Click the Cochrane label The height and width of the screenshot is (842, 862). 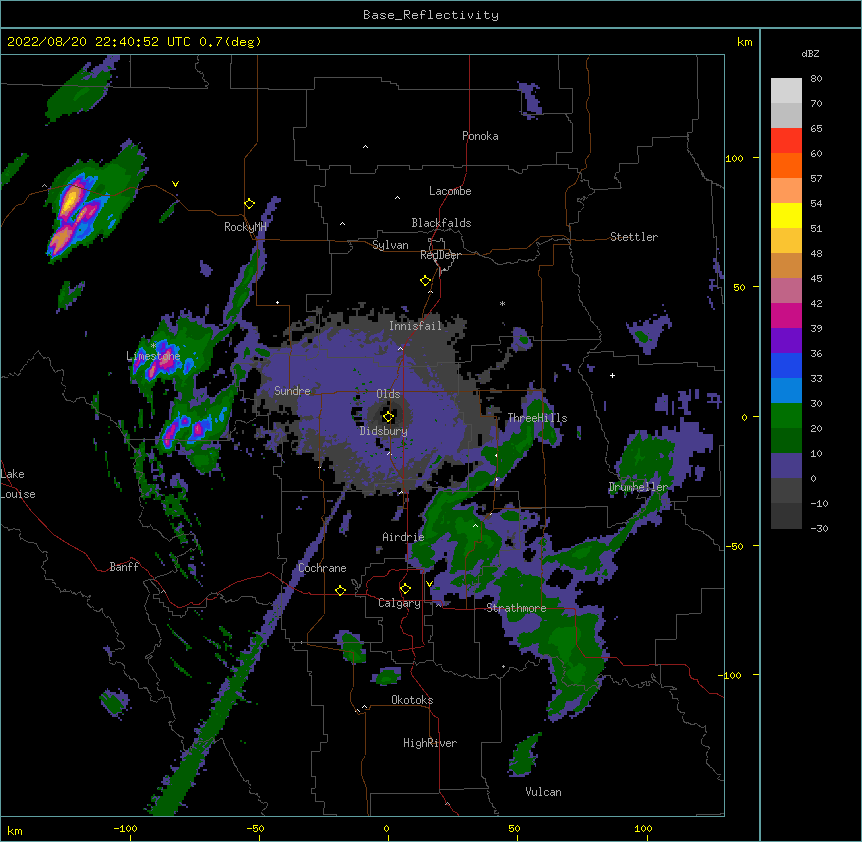[x=322, y=568]
